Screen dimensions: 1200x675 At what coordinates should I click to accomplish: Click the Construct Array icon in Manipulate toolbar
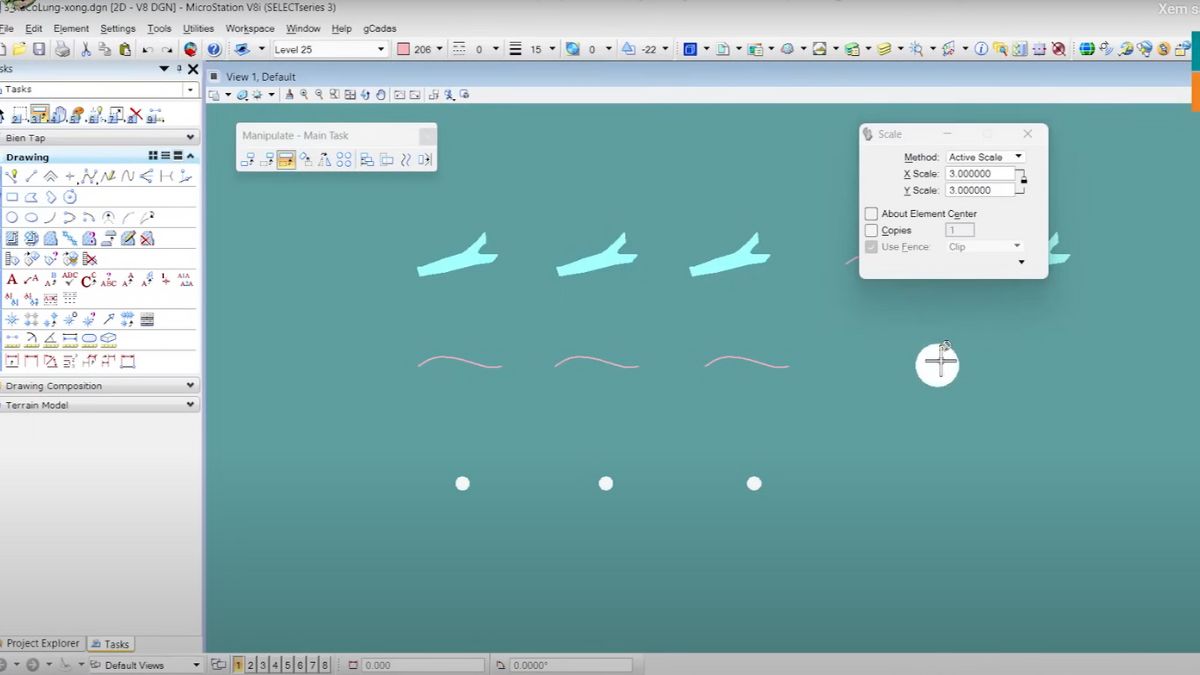click(x=344, y=159)
